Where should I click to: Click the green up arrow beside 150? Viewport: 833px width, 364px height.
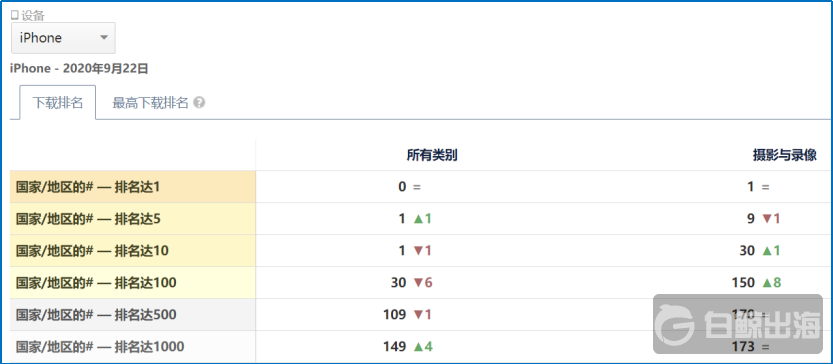[767, 283]
